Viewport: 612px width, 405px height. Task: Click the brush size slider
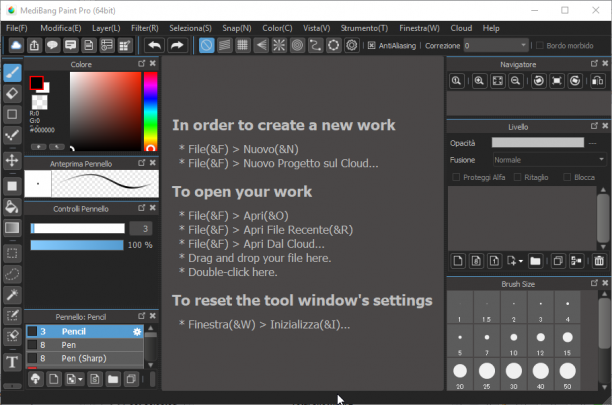click(x=78, y=228)
